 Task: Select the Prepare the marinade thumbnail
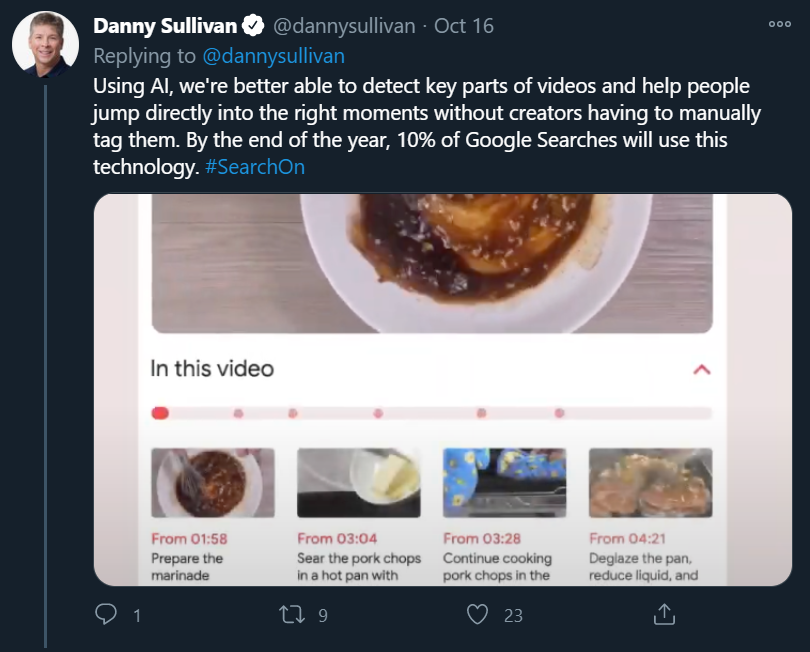tap(212, 483)
